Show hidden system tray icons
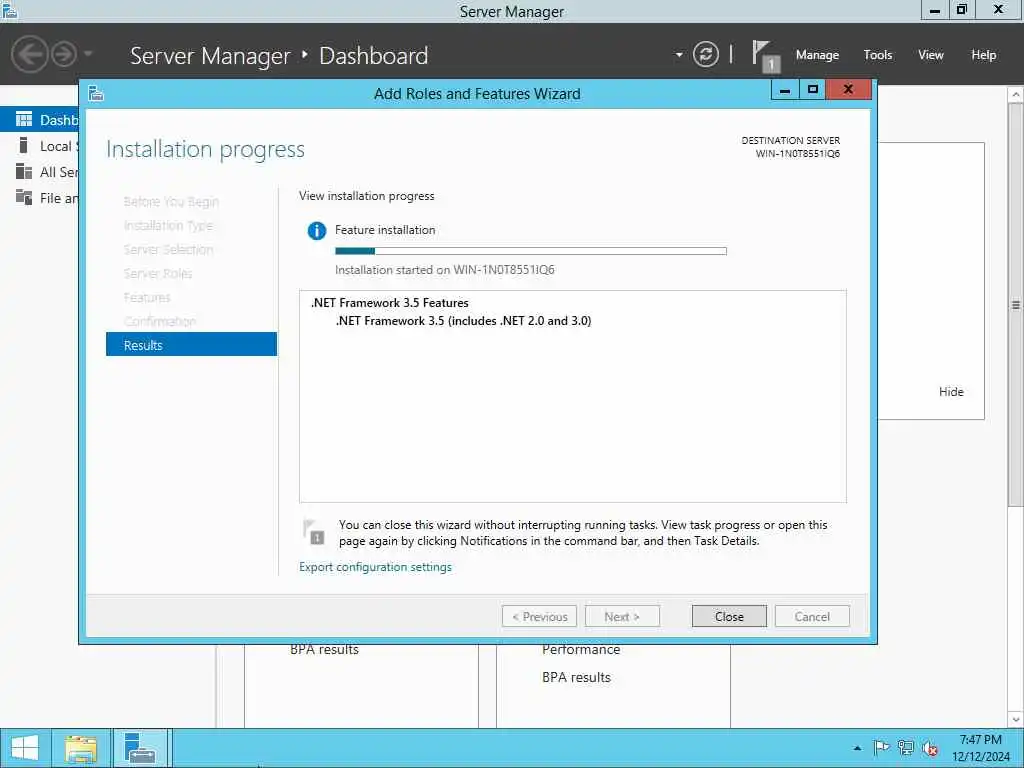Viewport: 1024px width, 768px height. click(x=857, y=748)
